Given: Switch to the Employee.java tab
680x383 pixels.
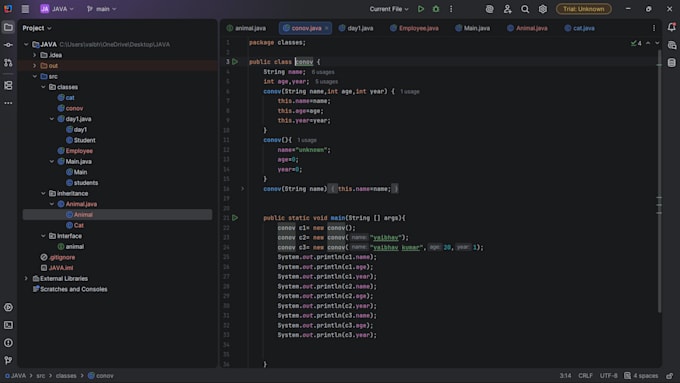Looking at the screenshot, I should pyautogui.click(x=414, y=28).
